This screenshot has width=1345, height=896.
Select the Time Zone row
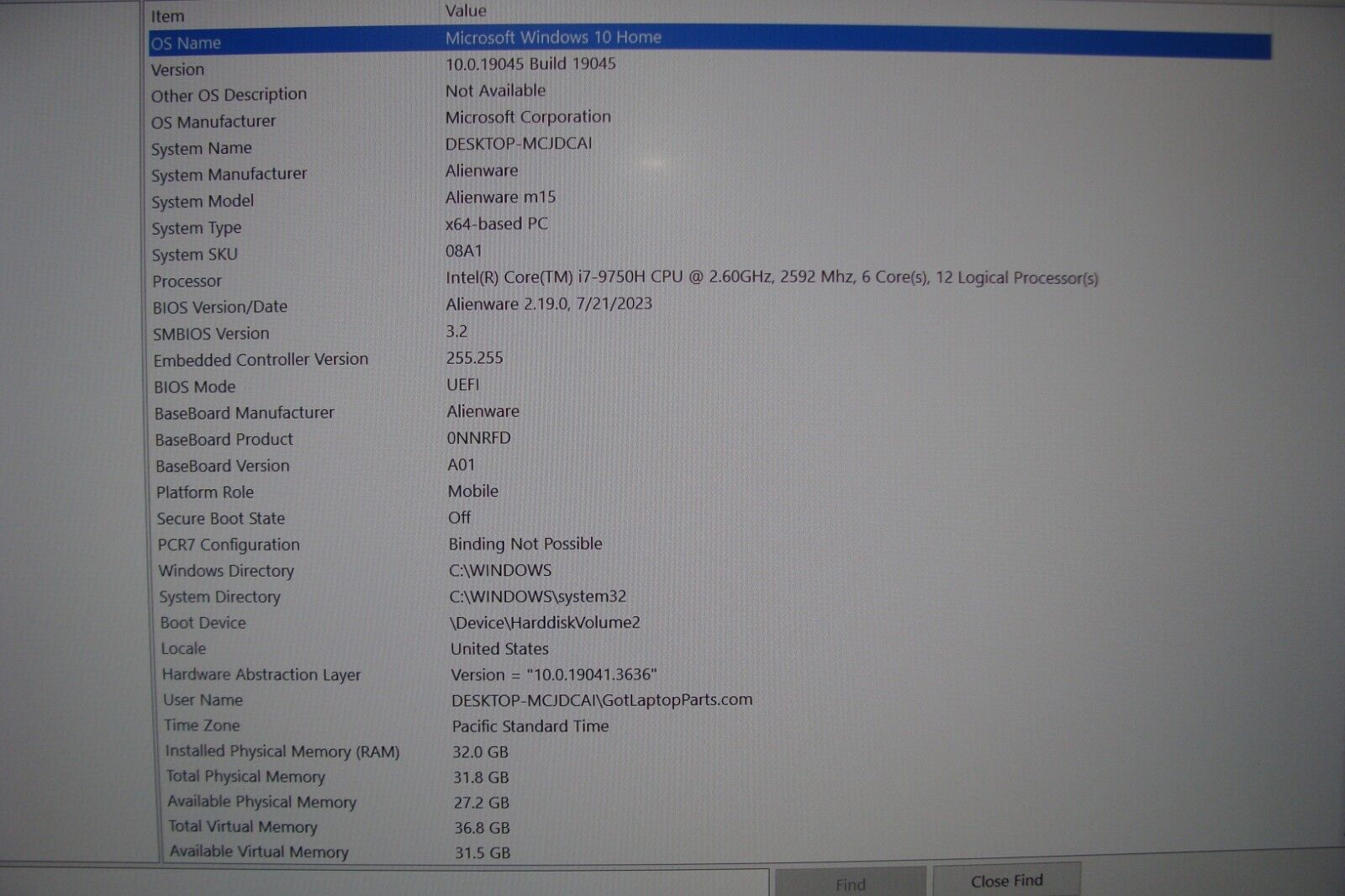pyautogui.click(x=709, y=725)
